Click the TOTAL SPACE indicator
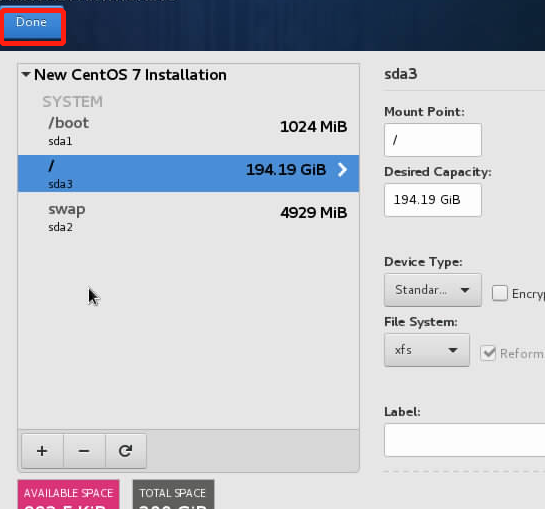The image size is (545, 509). tap(173, 494)
